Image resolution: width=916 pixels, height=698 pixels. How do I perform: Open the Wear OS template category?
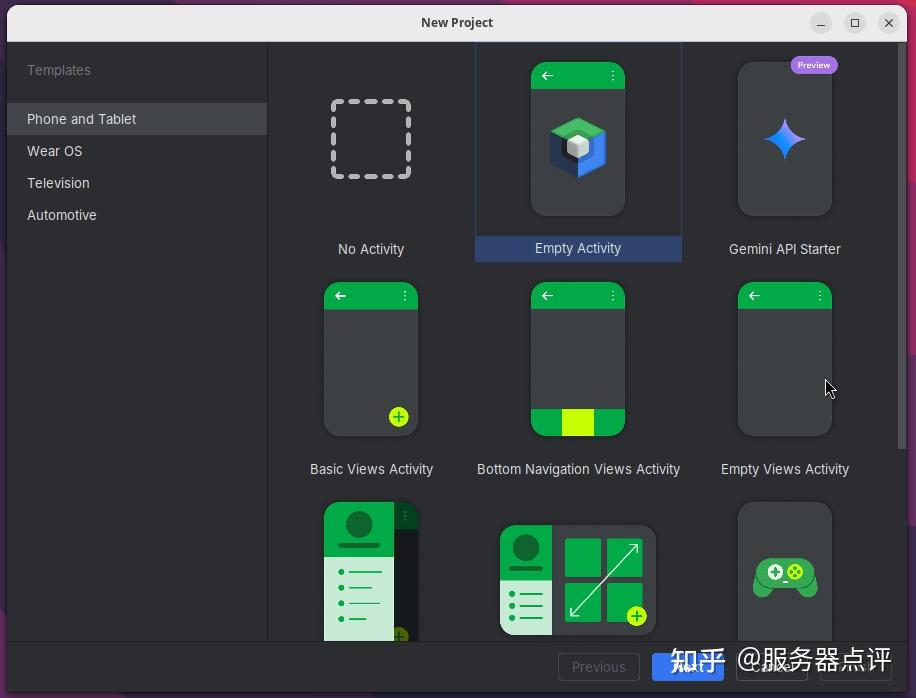click(x=54, y=151)
